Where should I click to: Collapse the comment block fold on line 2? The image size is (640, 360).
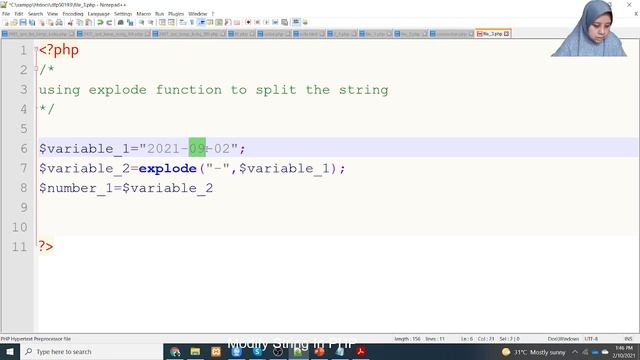[36, 69]
